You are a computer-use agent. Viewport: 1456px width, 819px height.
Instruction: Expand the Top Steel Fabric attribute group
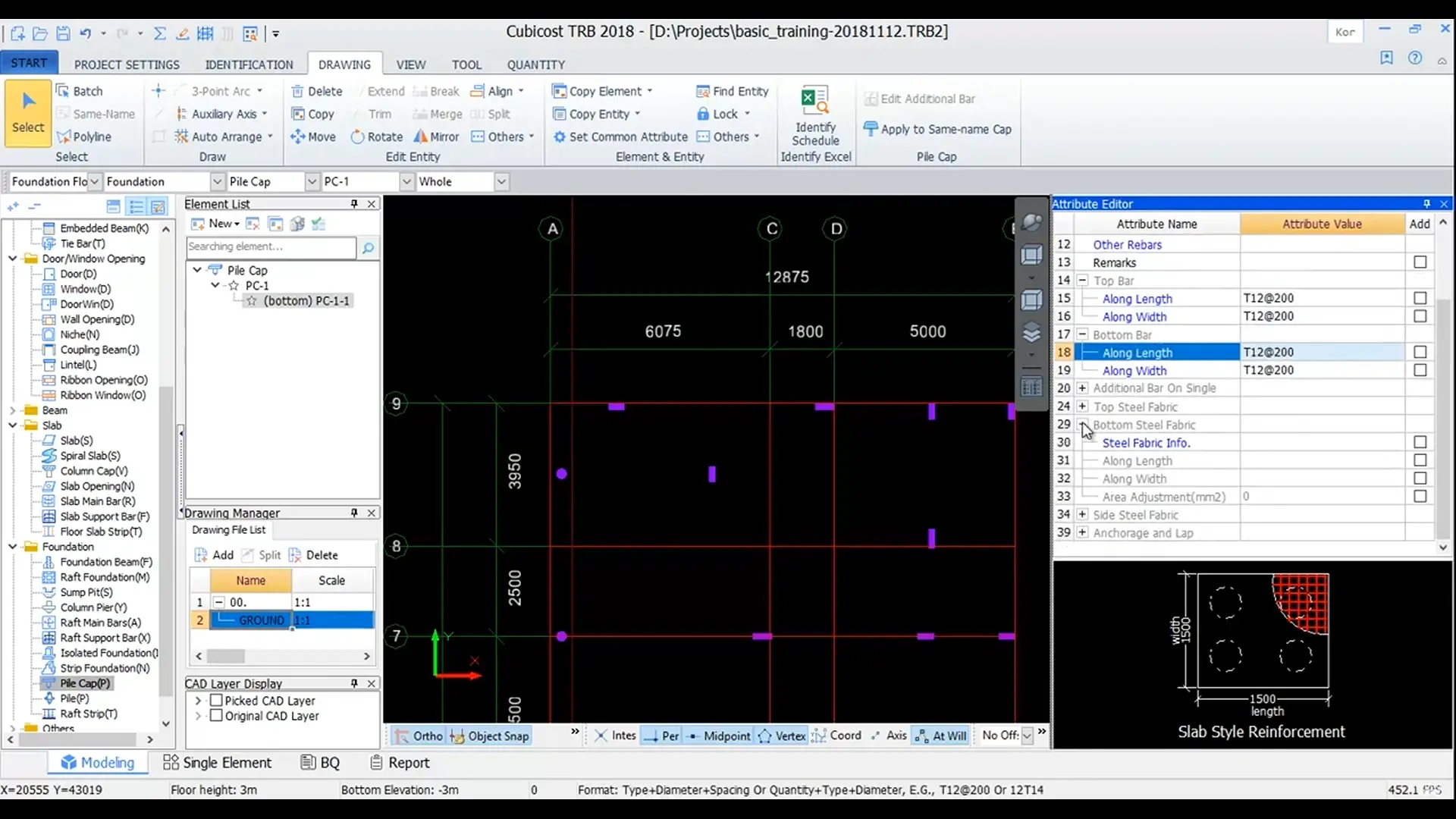pos(1082,406)
